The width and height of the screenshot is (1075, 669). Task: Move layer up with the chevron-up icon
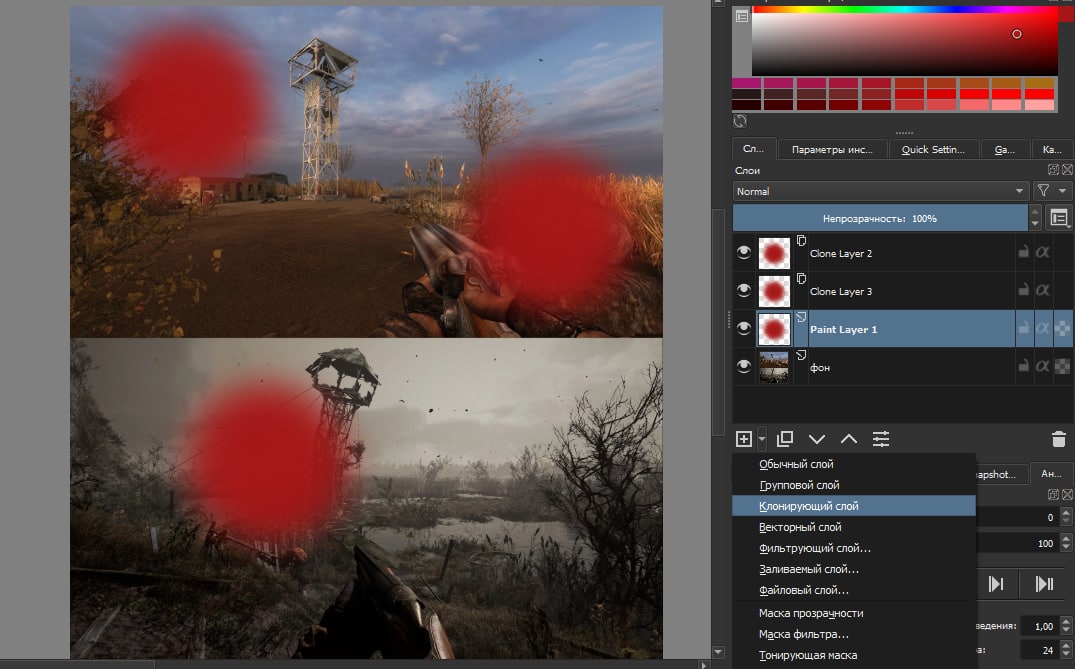(849, 439)
